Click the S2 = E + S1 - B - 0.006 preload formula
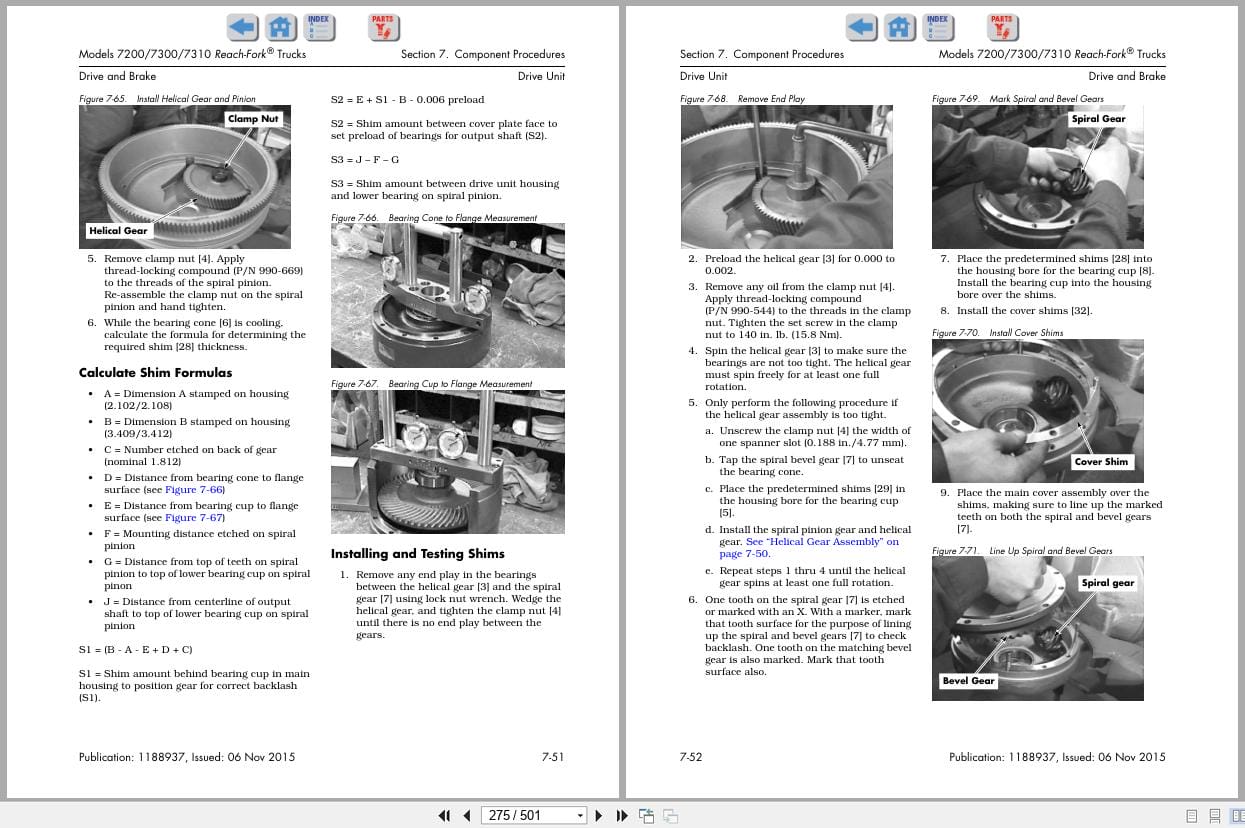 click(x=407, y=100)
